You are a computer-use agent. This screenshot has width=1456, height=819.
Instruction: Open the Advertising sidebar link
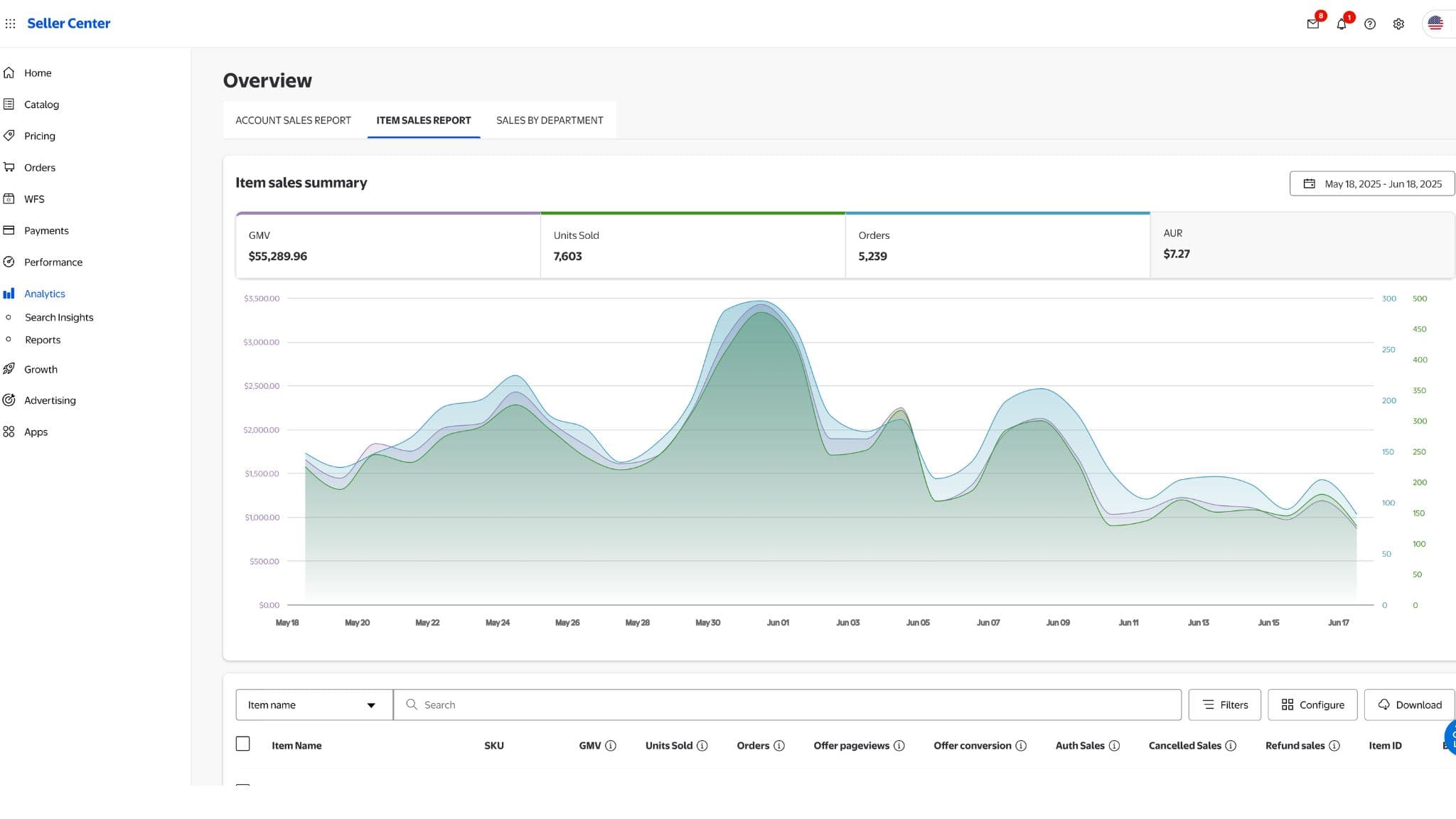50,400
